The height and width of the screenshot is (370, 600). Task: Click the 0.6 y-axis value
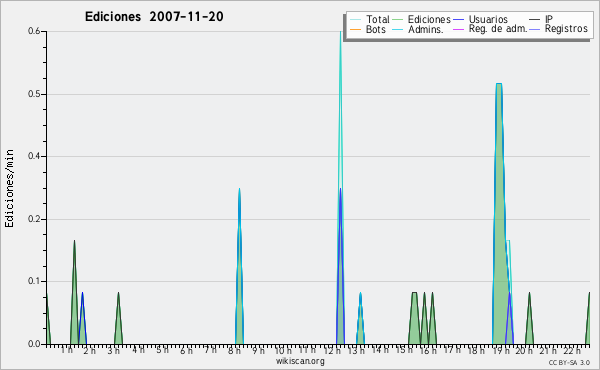(34, 31)
